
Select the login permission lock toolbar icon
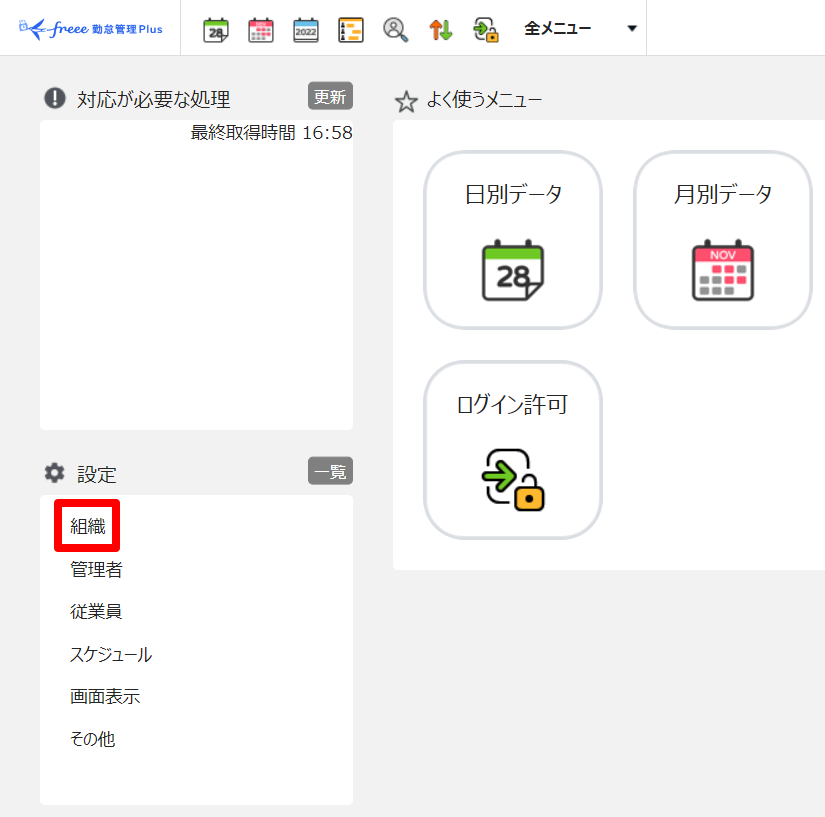click(x=486, y=30)
